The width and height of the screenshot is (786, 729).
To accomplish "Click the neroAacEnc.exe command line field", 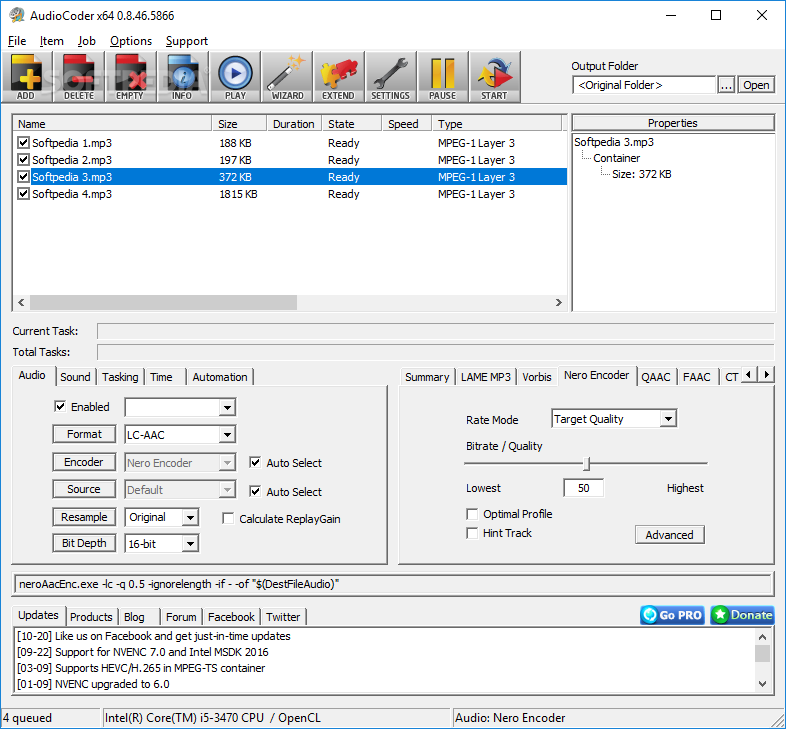I will click(393, 584).
